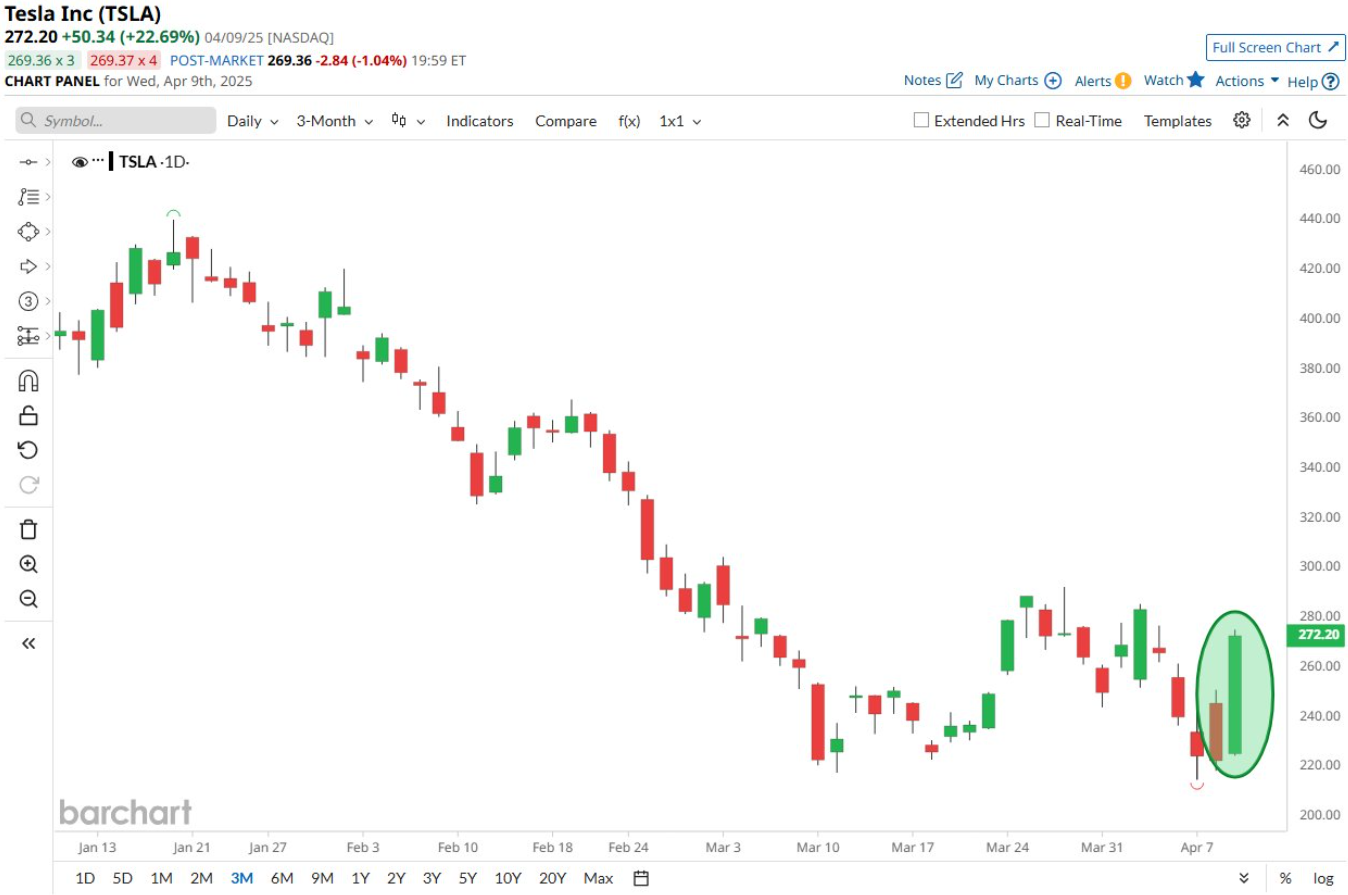Select the 1M time range tab
The image size is (1348, 895).
click(x=161, y=878)
